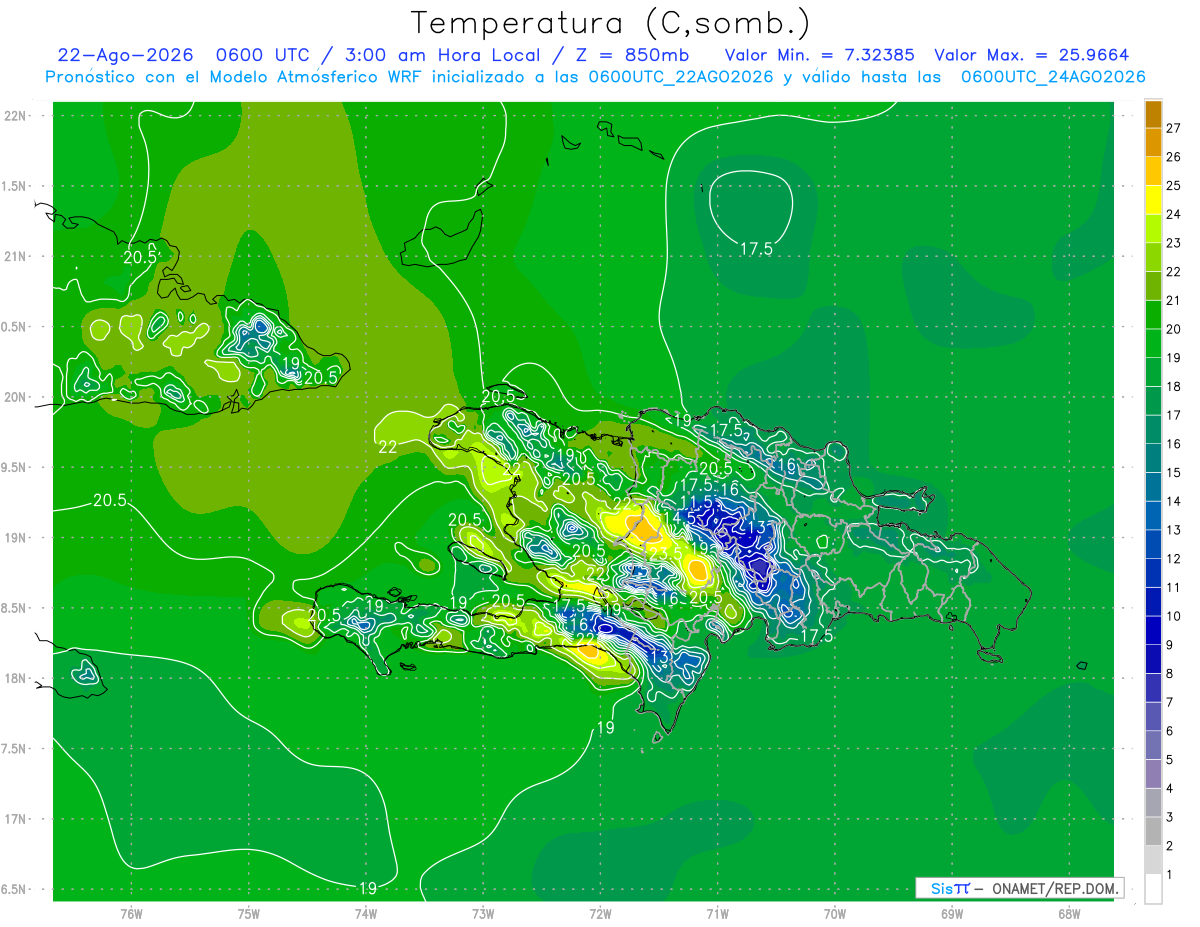Click the pressure level 'Z = 850mb'
1200x927 pixels.
(x=631, y=55)
